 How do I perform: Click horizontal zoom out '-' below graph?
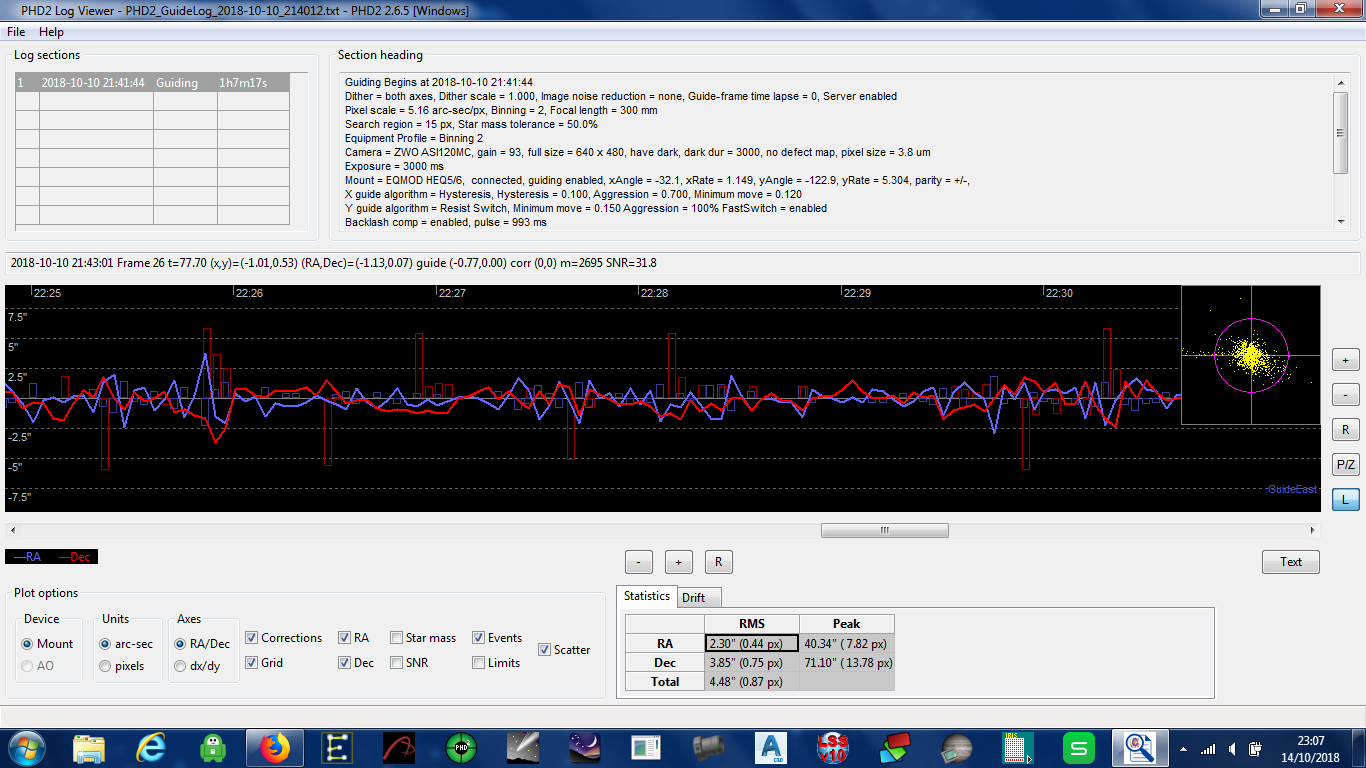pyautogui.click(x=639, y=562)
